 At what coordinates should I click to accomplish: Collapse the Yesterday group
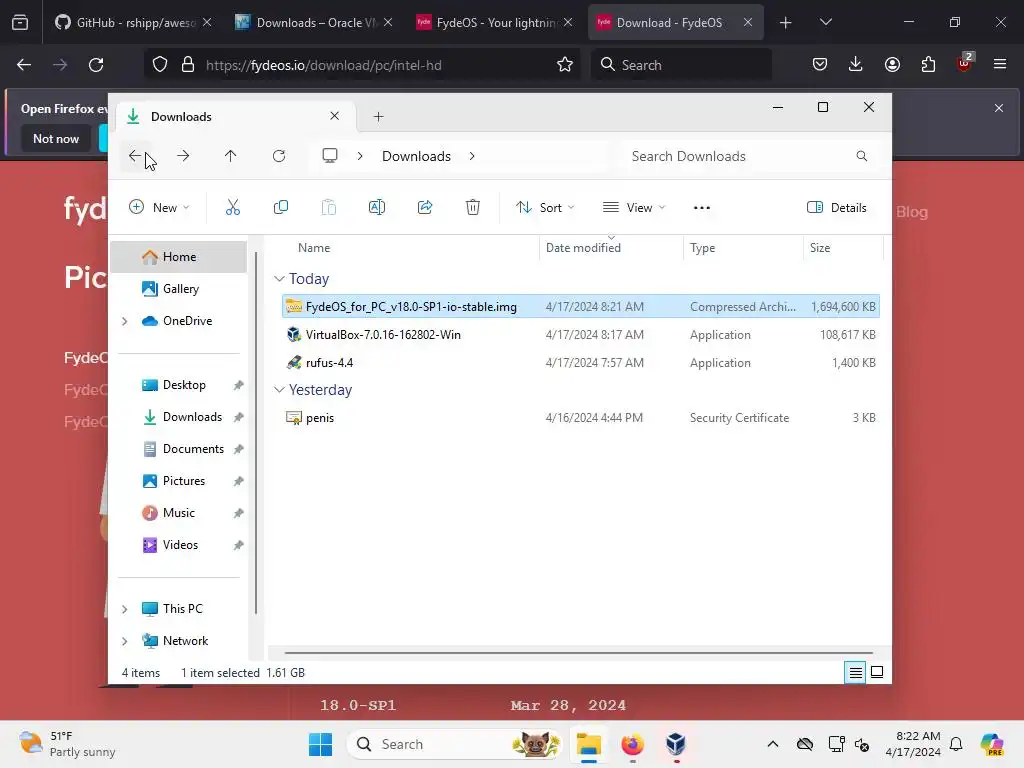tap(279, 390)
